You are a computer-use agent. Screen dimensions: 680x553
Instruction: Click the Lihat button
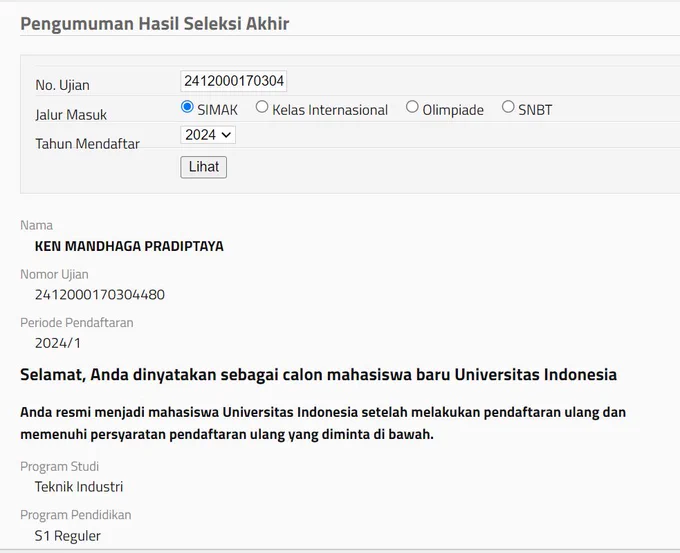tap(203, 167)
